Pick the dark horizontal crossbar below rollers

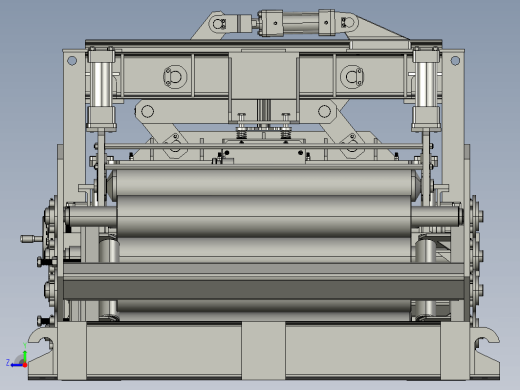tap(263, 289)
